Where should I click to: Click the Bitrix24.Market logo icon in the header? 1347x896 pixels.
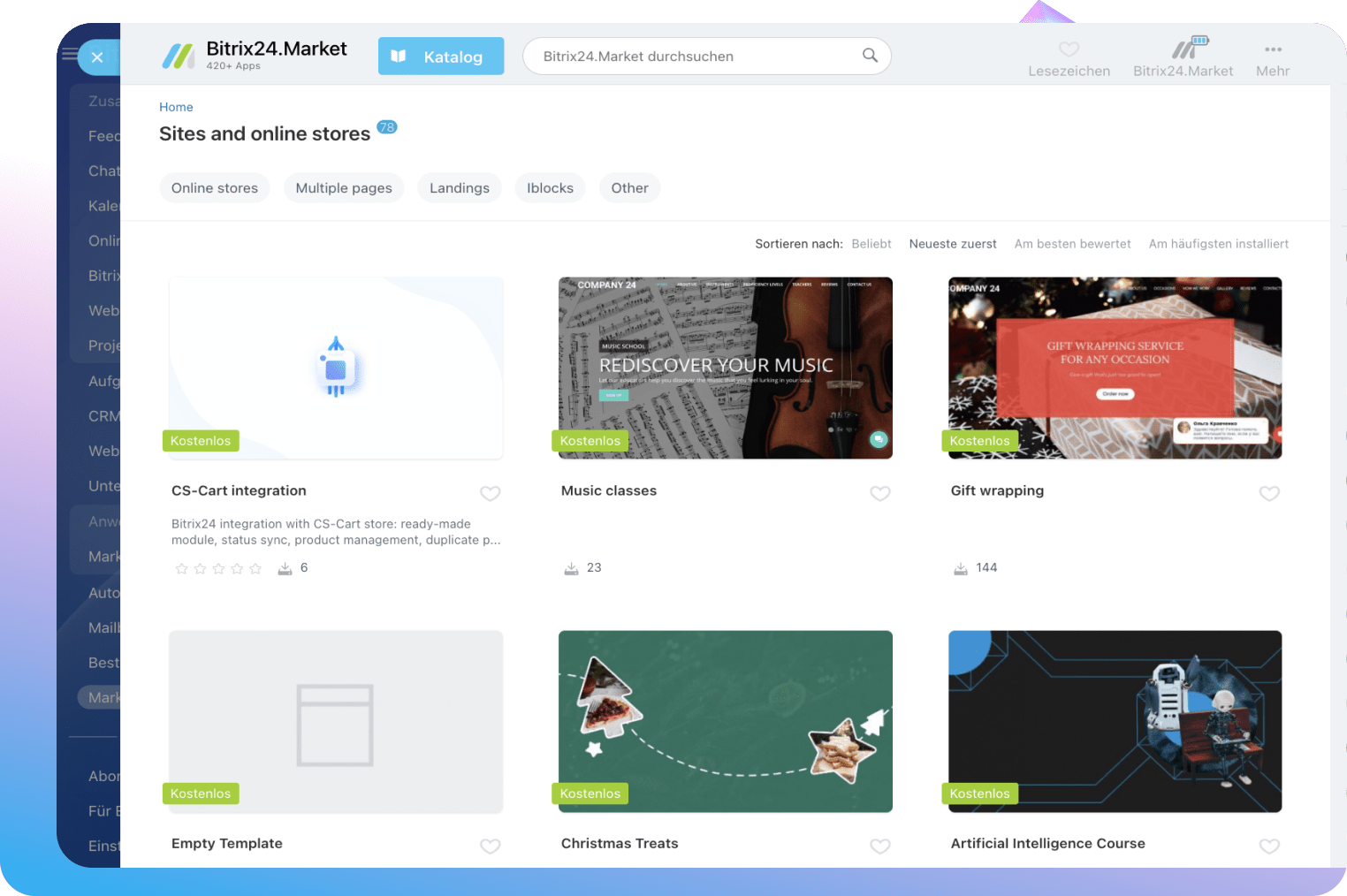click(179, 56)
